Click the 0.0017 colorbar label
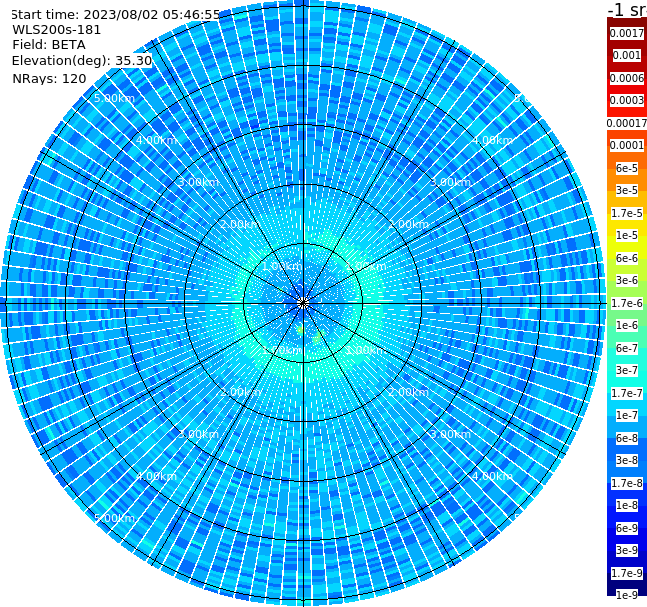This screenshot has height=607, width=647. pos(627,33)
